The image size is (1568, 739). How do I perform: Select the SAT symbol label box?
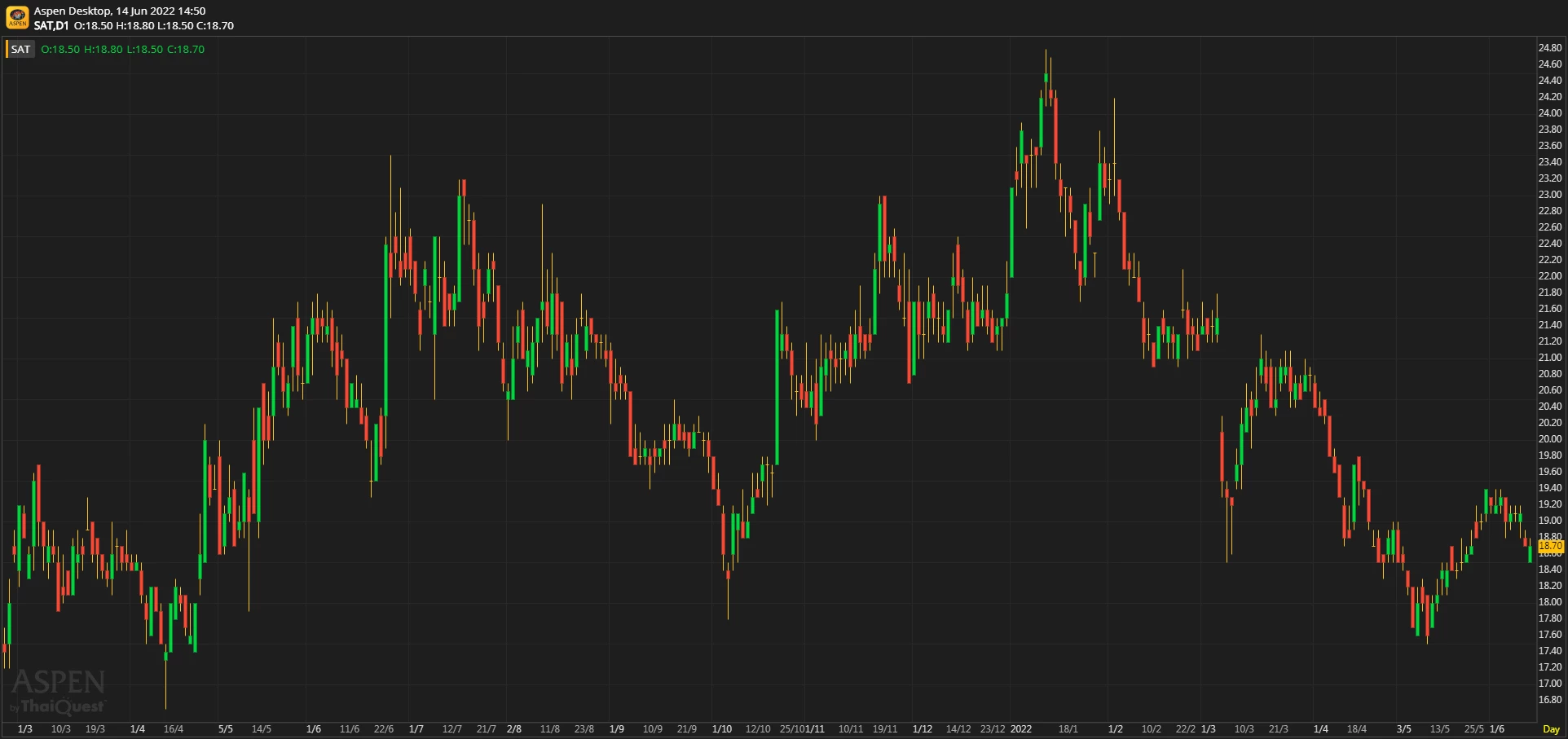[20, 50]
